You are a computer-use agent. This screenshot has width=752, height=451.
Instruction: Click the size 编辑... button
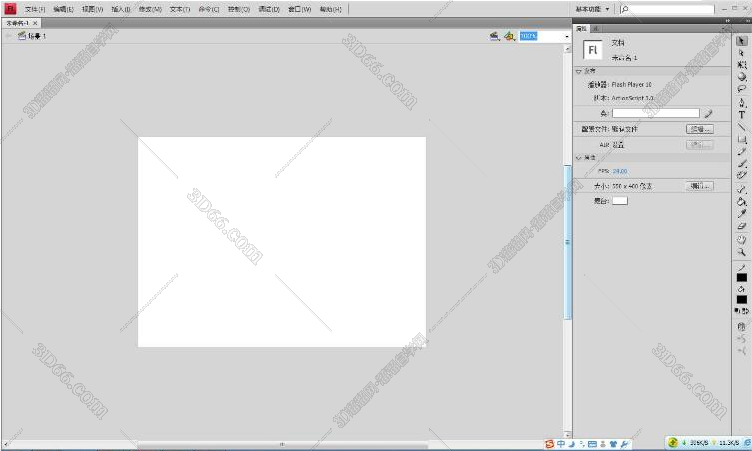tap(700, 186)
